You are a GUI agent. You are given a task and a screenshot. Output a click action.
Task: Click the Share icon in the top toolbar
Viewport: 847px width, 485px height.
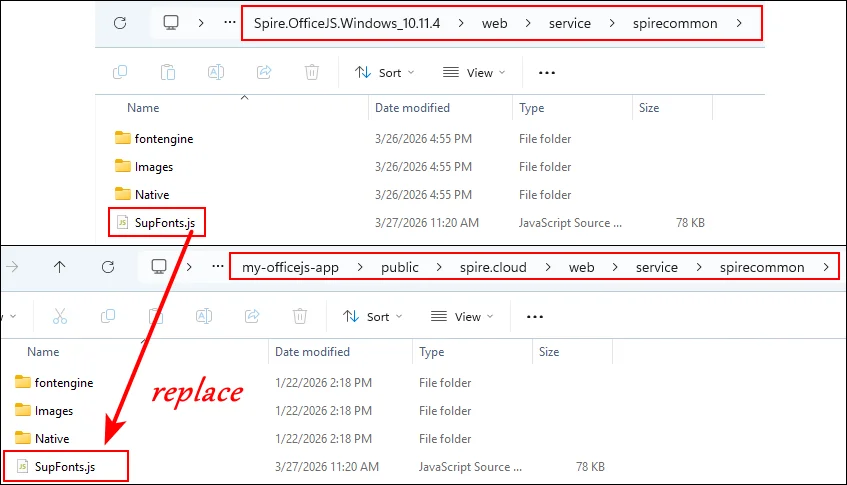pyautogui.click(x=265, y=72)
